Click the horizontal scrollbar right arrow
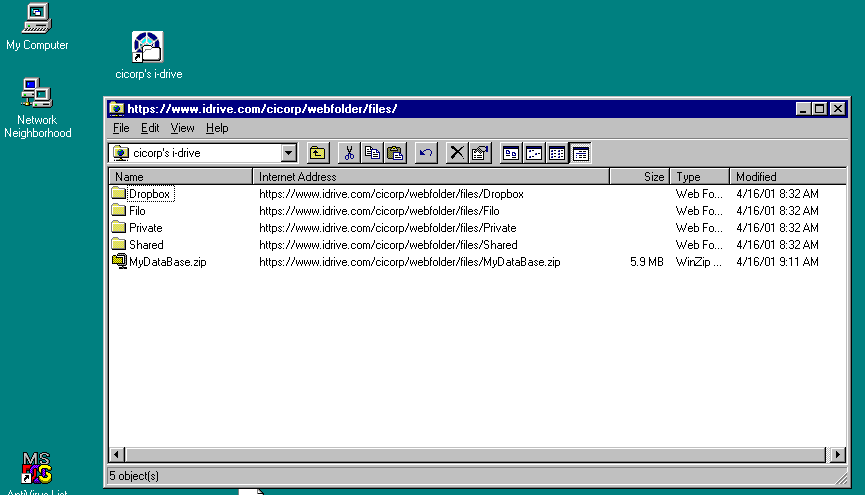This screenshot has width=865, height=495. click(x=837, y=455)
